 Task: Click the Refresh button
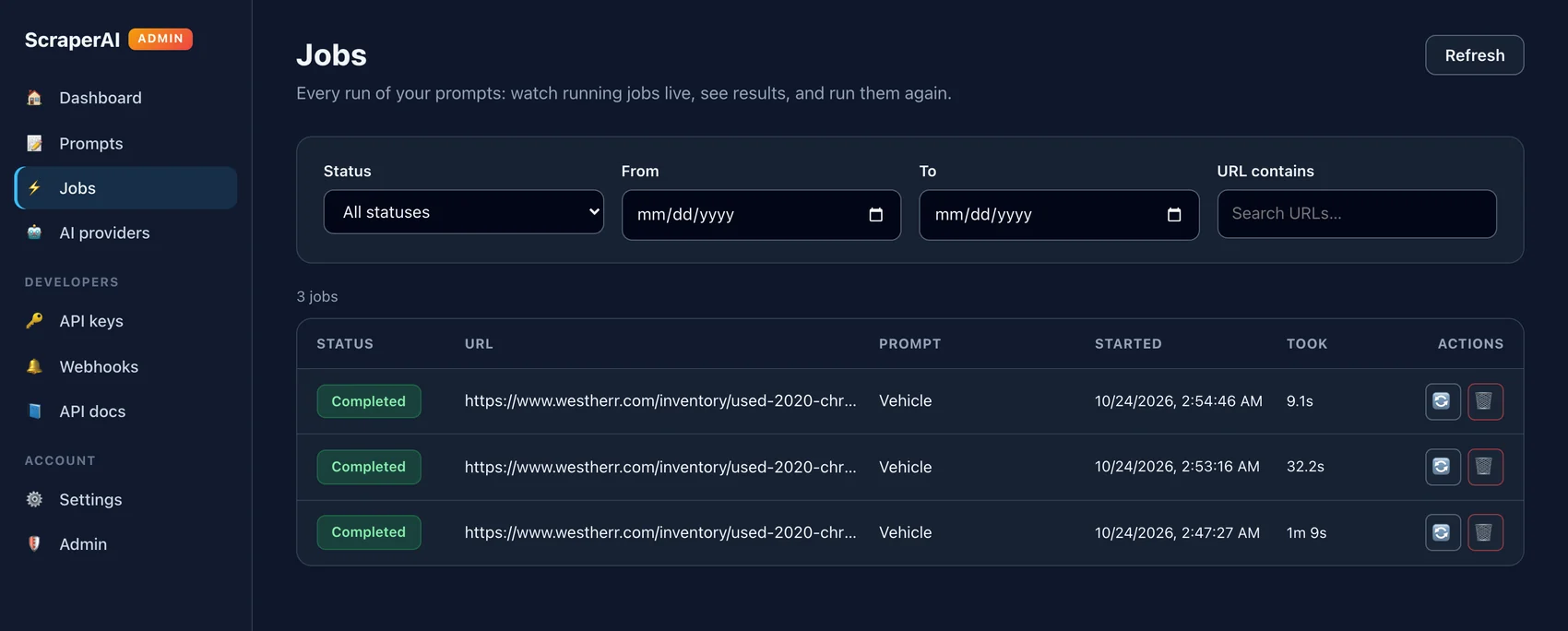(1474, 55)
